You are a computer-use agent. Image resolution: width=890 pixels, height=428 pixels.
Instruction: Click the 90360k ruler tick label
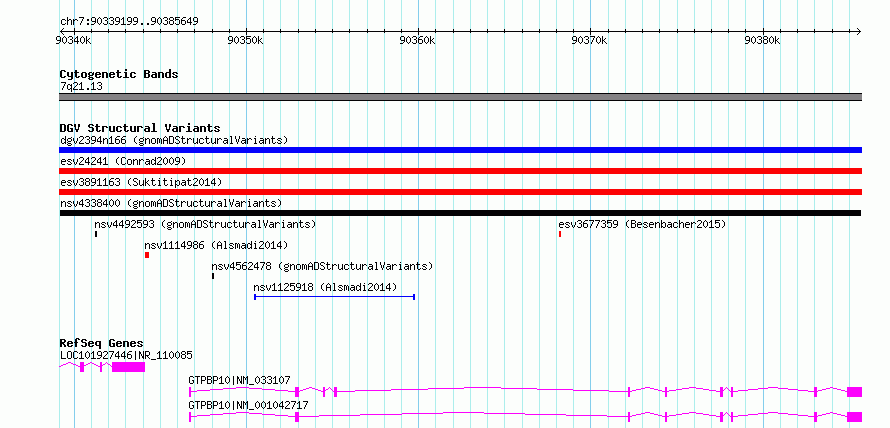click(x=418, y=40)
